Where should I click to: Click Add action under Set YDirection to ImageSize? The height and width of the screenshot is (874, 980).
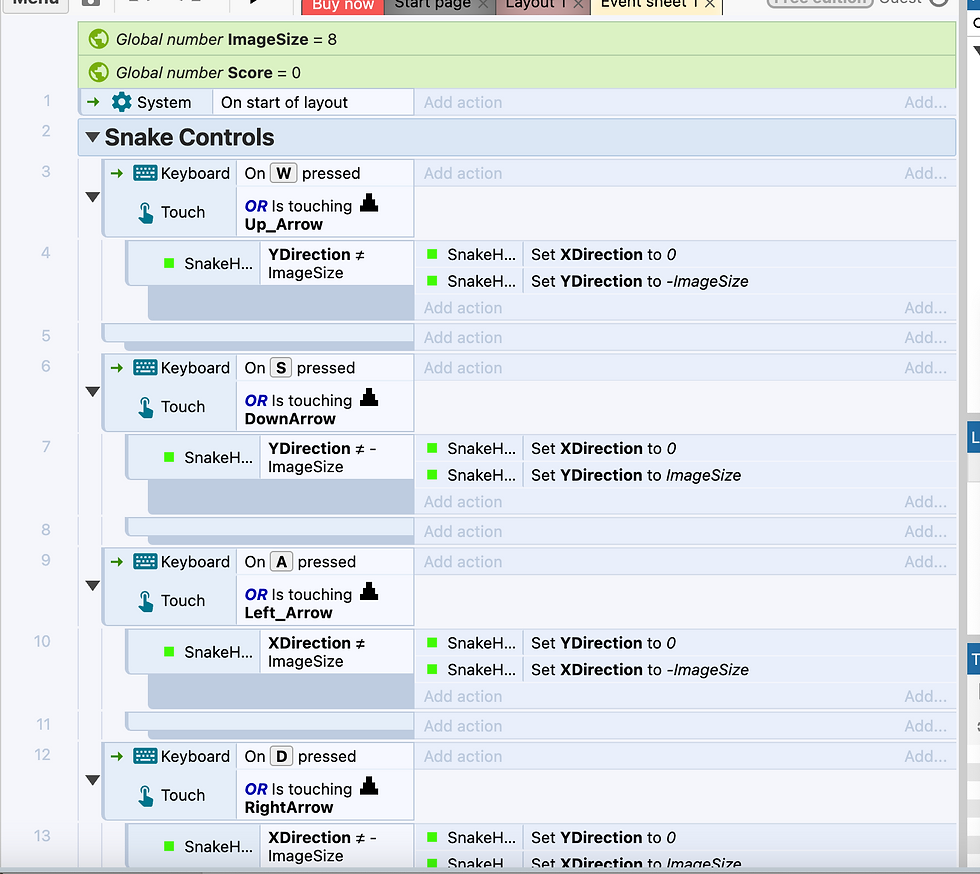pos(463,501)
